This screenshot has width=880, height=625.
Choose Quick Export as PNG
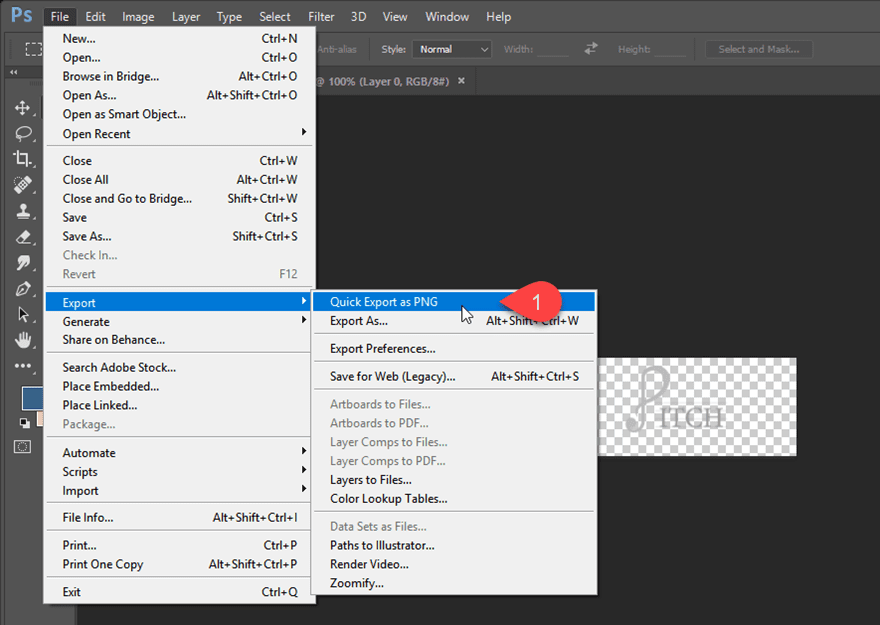(384, 302)
